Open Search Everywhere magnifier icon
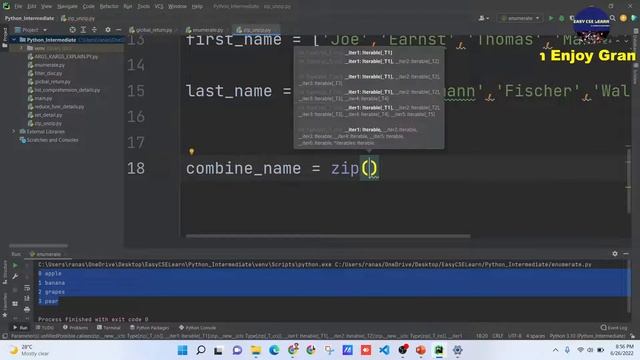 click(613, 18)
